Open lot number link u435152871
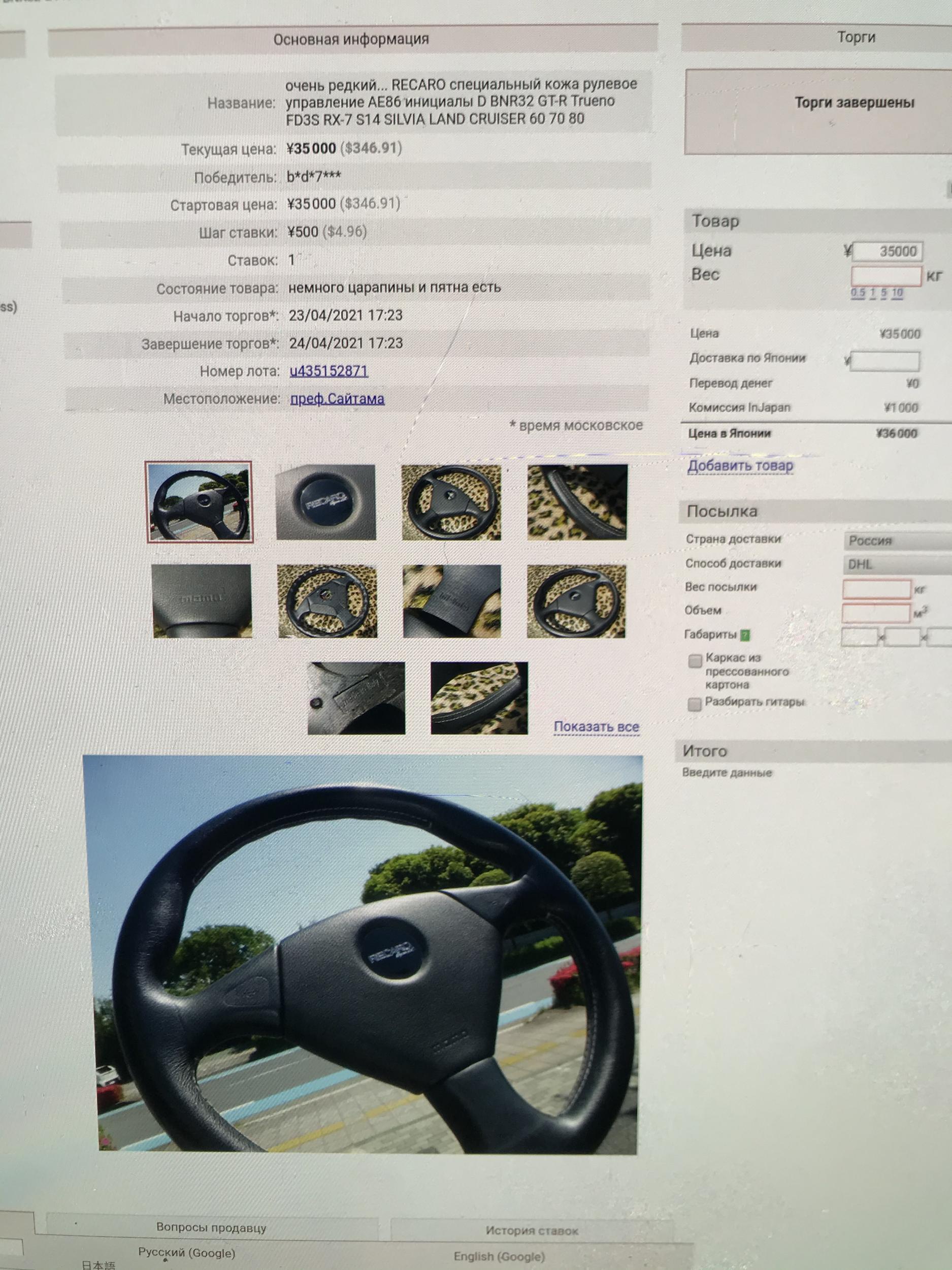The width and height of the screenshot is (952, 1270). [329, 371]
